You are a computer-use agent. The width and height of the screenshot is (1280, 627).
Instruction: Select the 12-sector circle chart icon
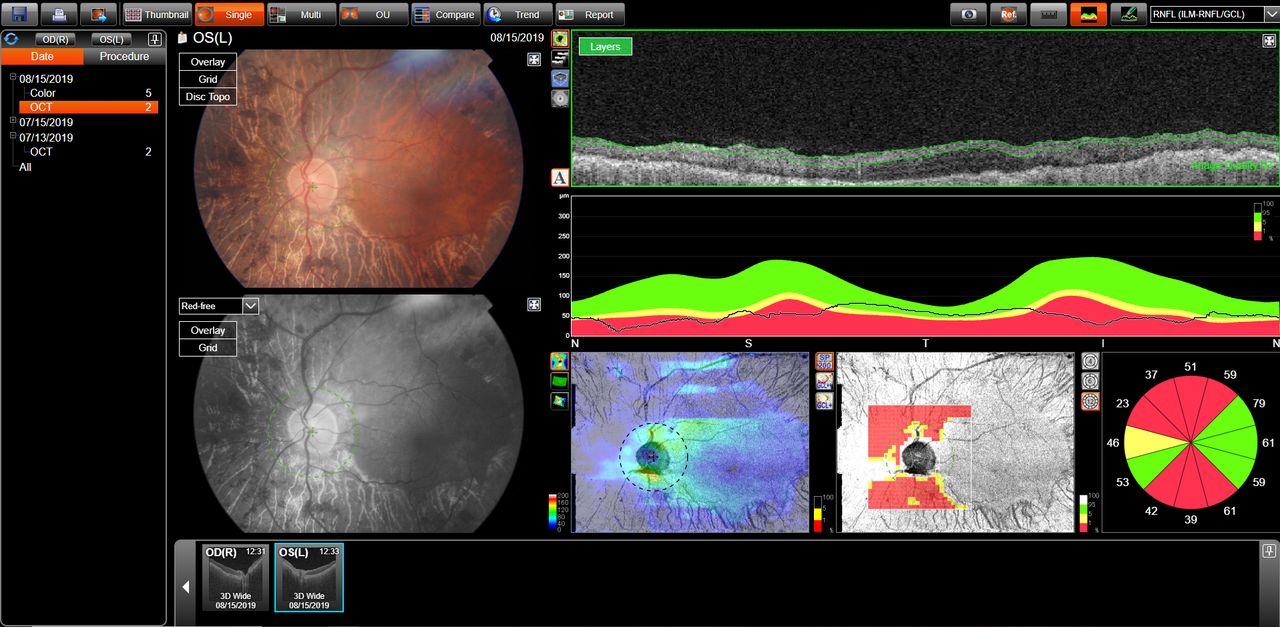[x=1091, y=402]
